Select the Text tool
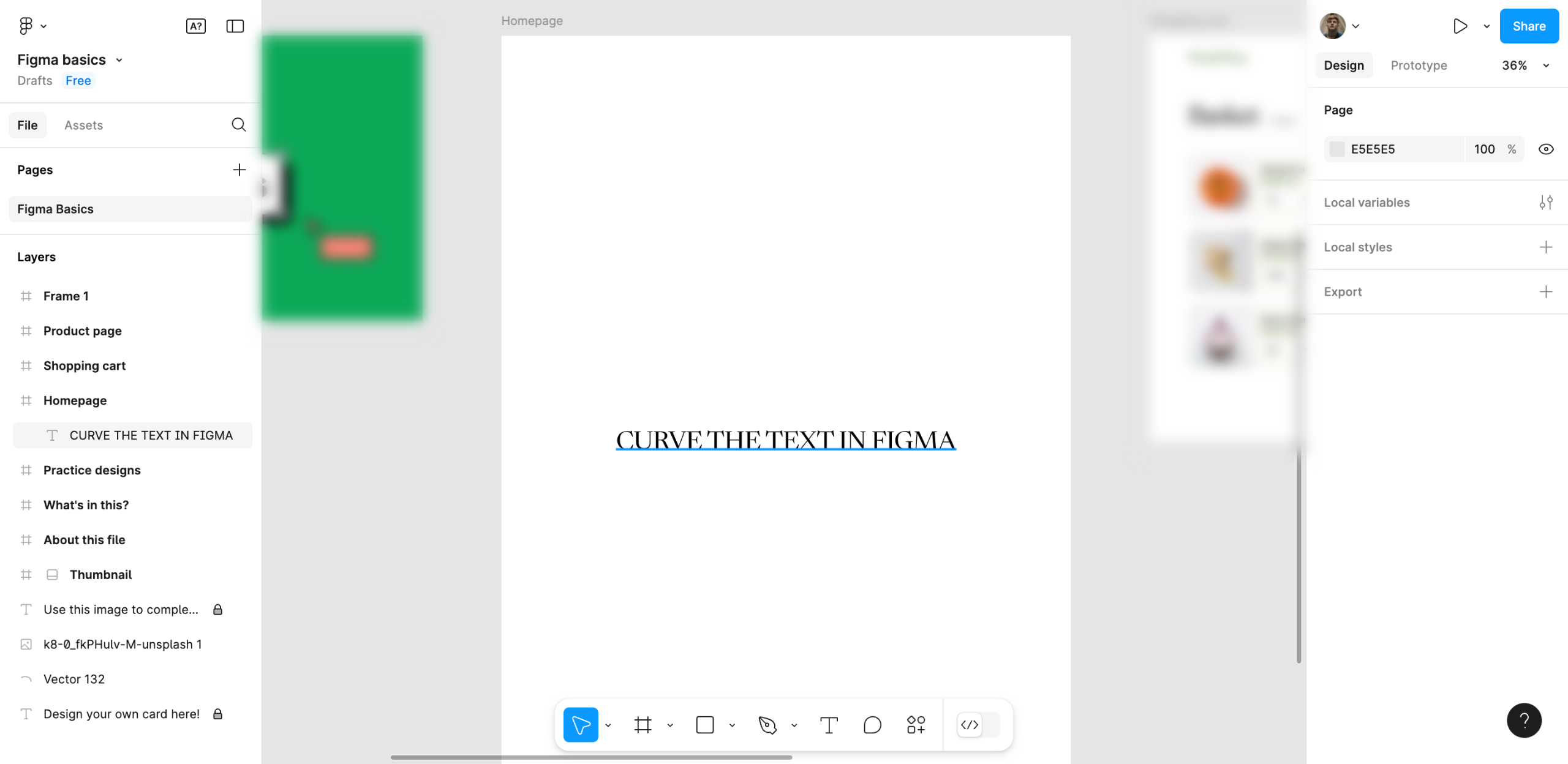 (x=829, y=725)
